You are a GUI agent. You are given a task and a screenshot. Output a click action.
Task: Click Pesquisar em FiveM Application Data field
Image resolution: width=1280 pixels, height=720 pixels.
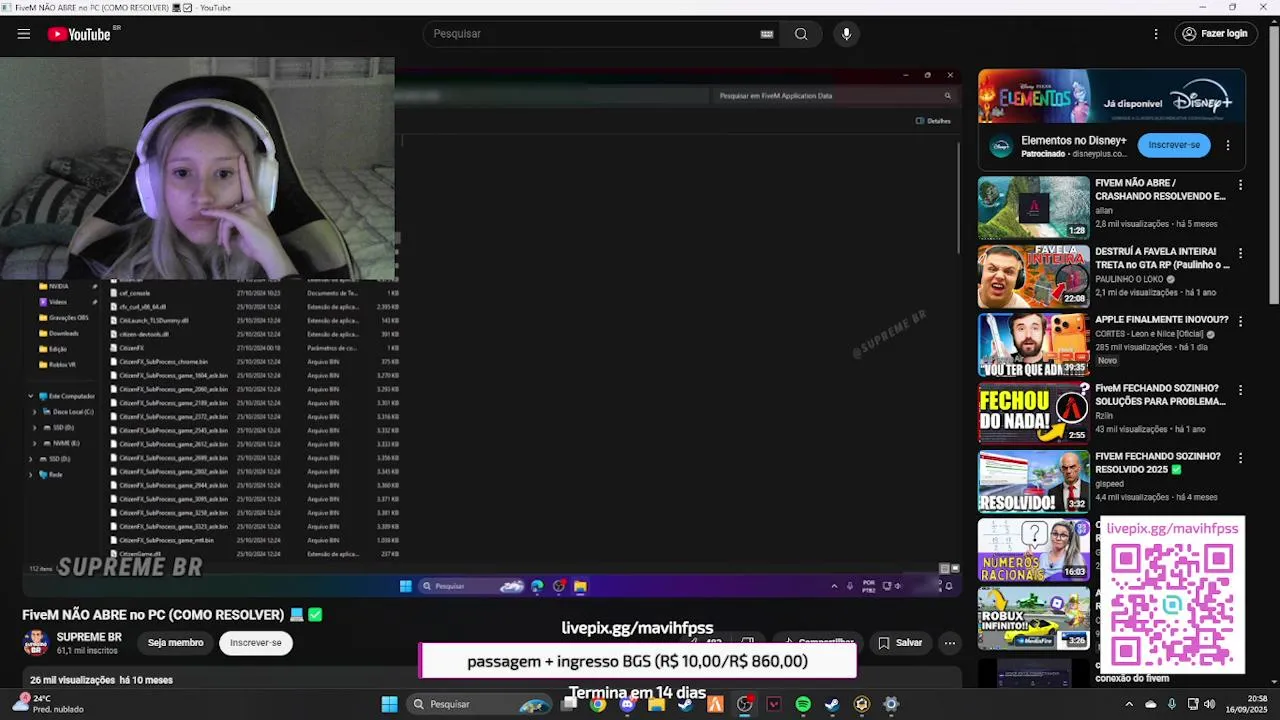tap(835, 96)
